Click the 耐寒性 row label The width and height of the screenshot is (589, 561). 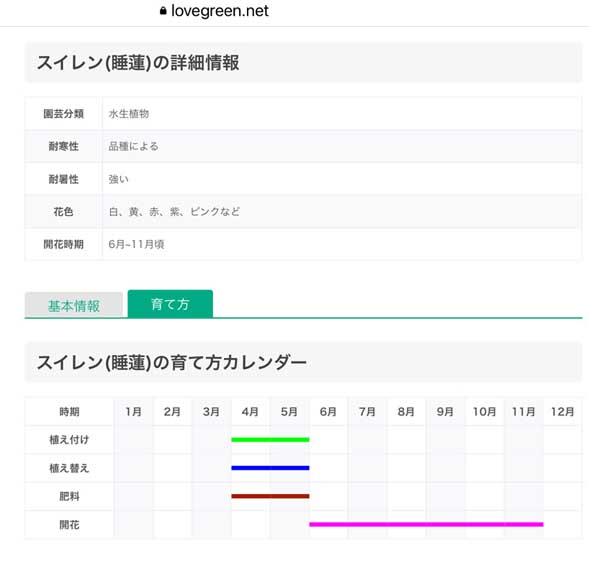click(x=63, y=146)
